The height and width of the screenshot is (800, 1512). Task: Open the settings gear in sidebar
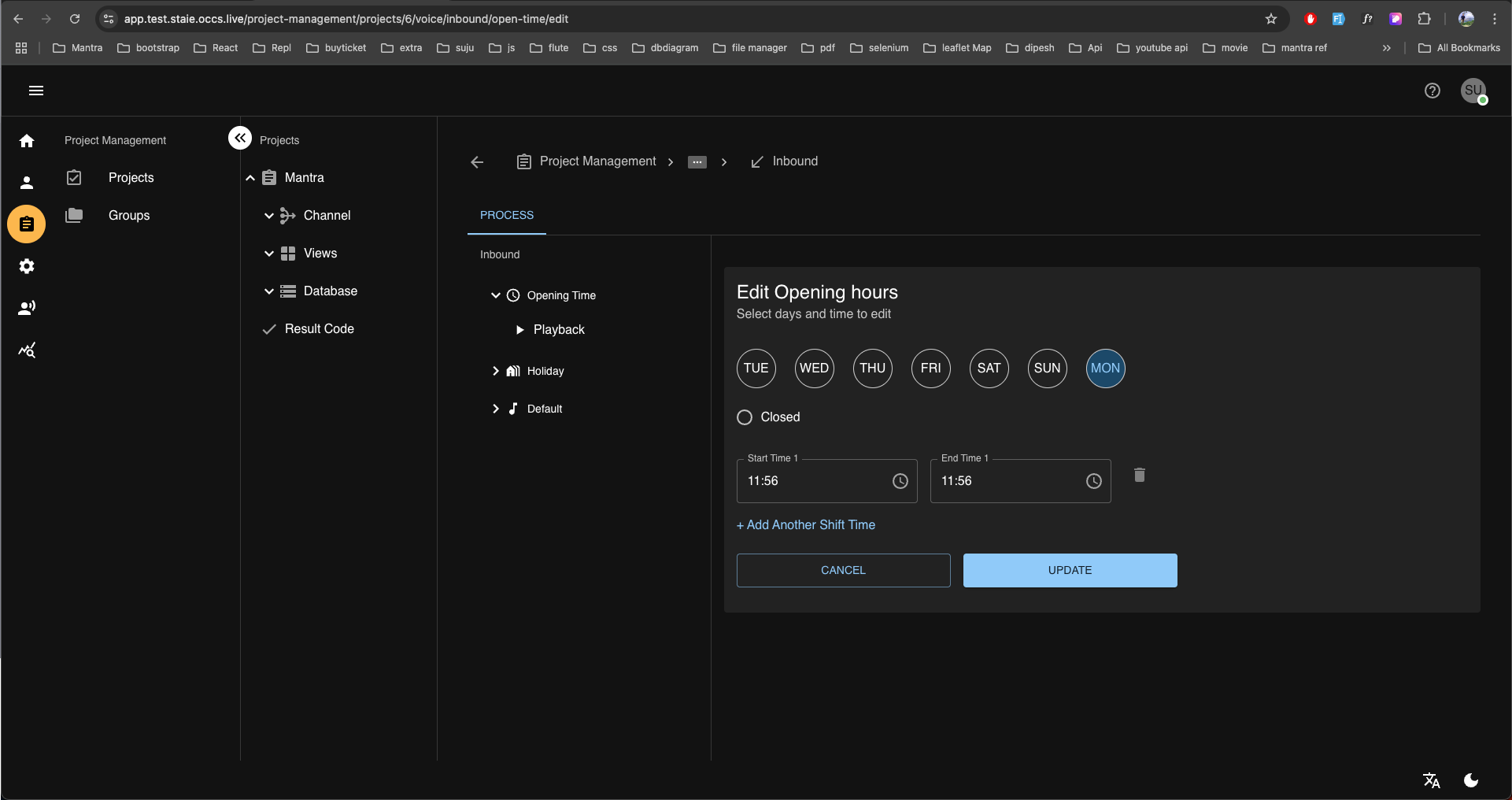[27, 266]
